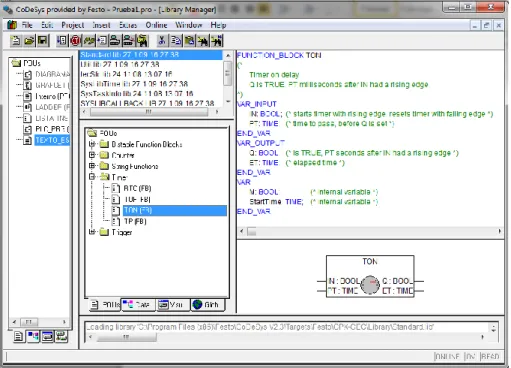Click the Open project folder icon
511x368 pixels.
pos(29,41)
